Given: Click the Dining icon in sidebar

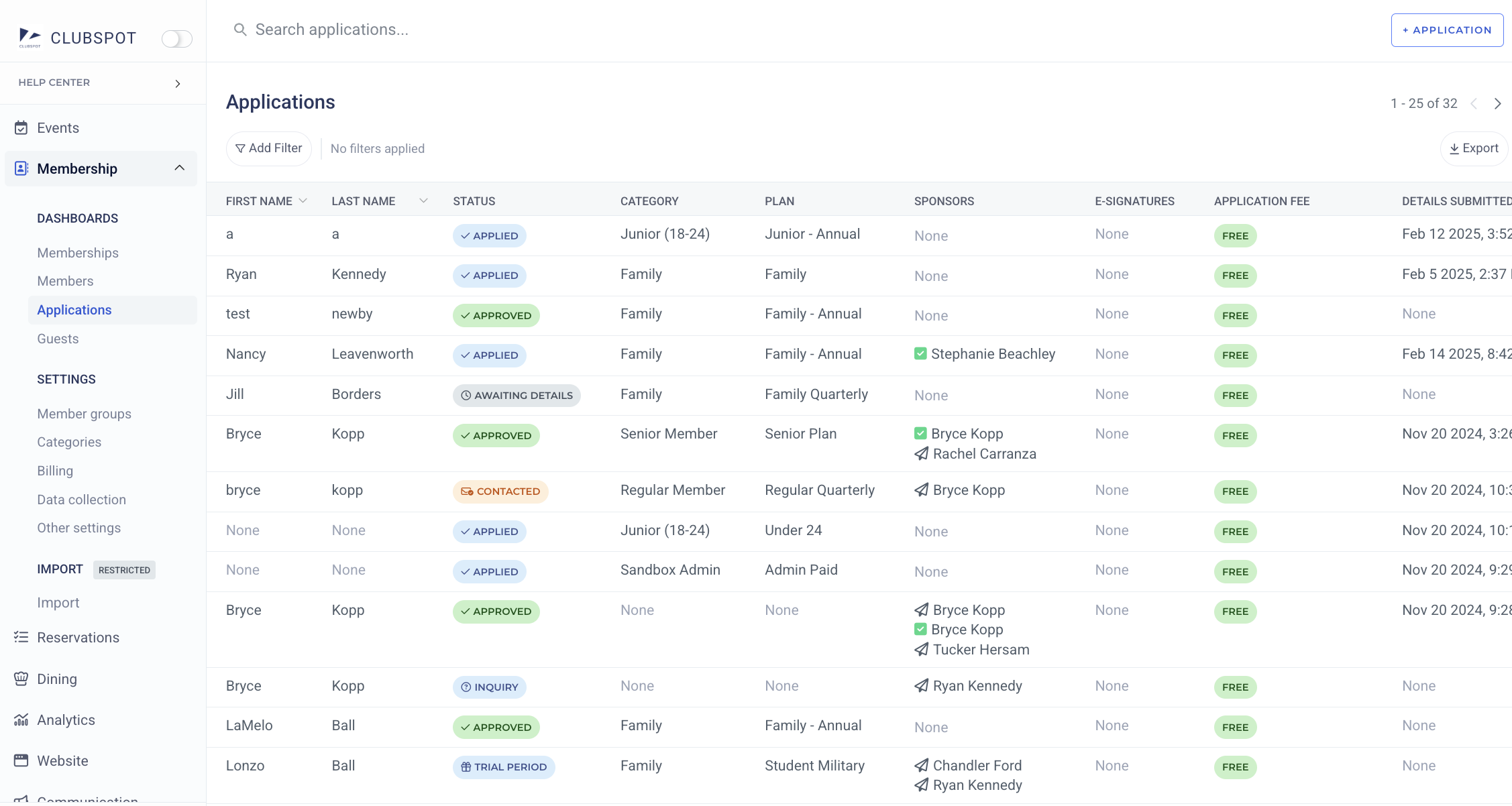Looking at the screenshot, I should coord(21,679).
